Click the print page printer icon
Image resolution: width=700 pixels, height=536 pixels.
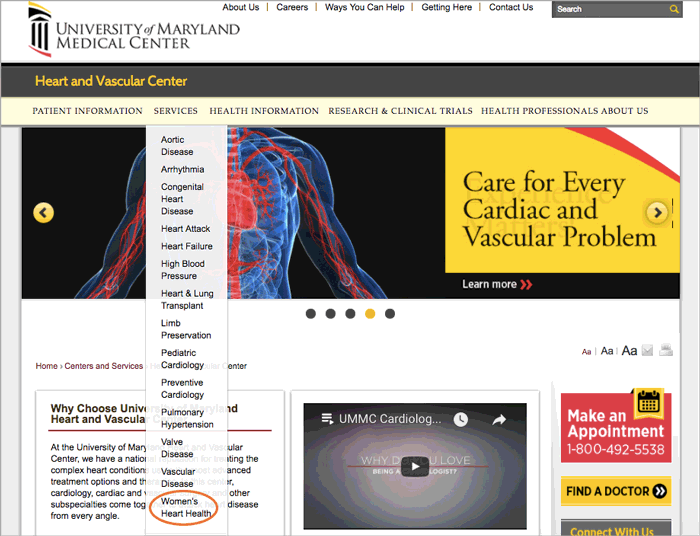click(666, 350)
